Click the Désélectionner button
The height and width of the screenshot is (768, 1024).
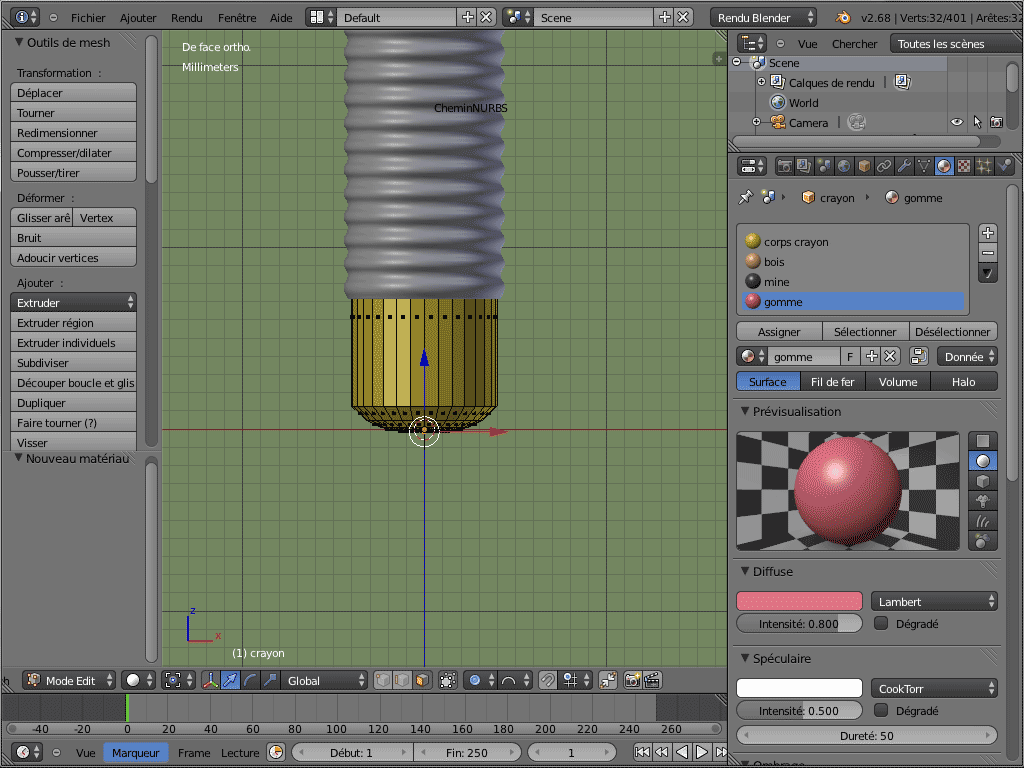point(953,332)
